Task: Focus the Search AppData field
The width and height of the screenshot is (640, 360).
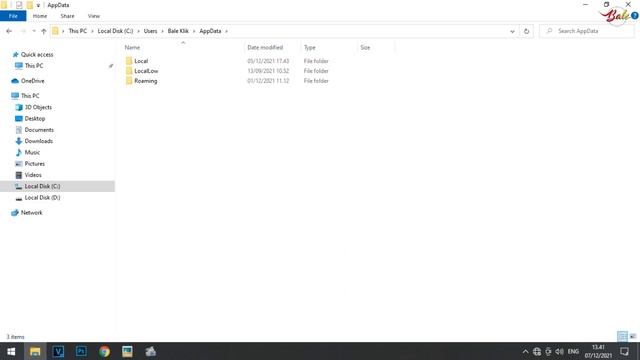Action: point(587,31)
